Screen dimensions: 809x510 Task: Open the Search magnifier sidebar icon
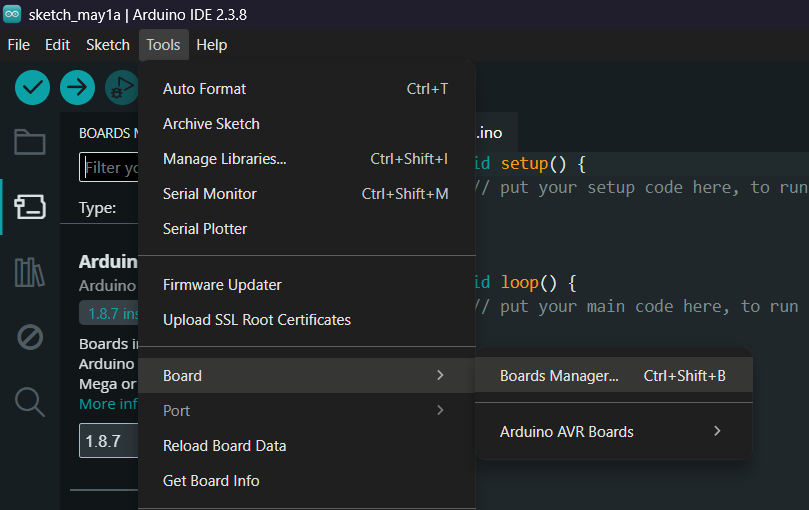click(30, 402)
